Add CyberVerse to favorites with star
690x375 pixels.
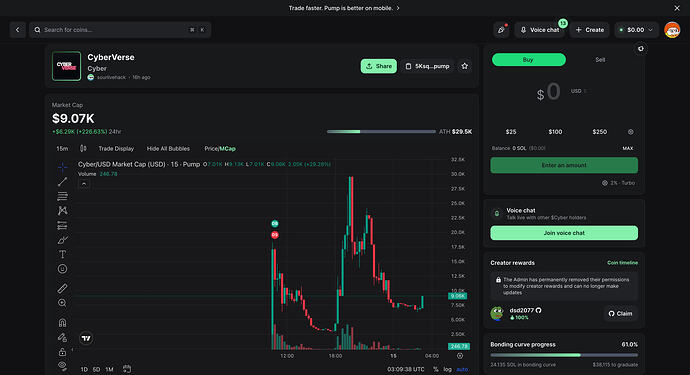click(x=465, y=66)
